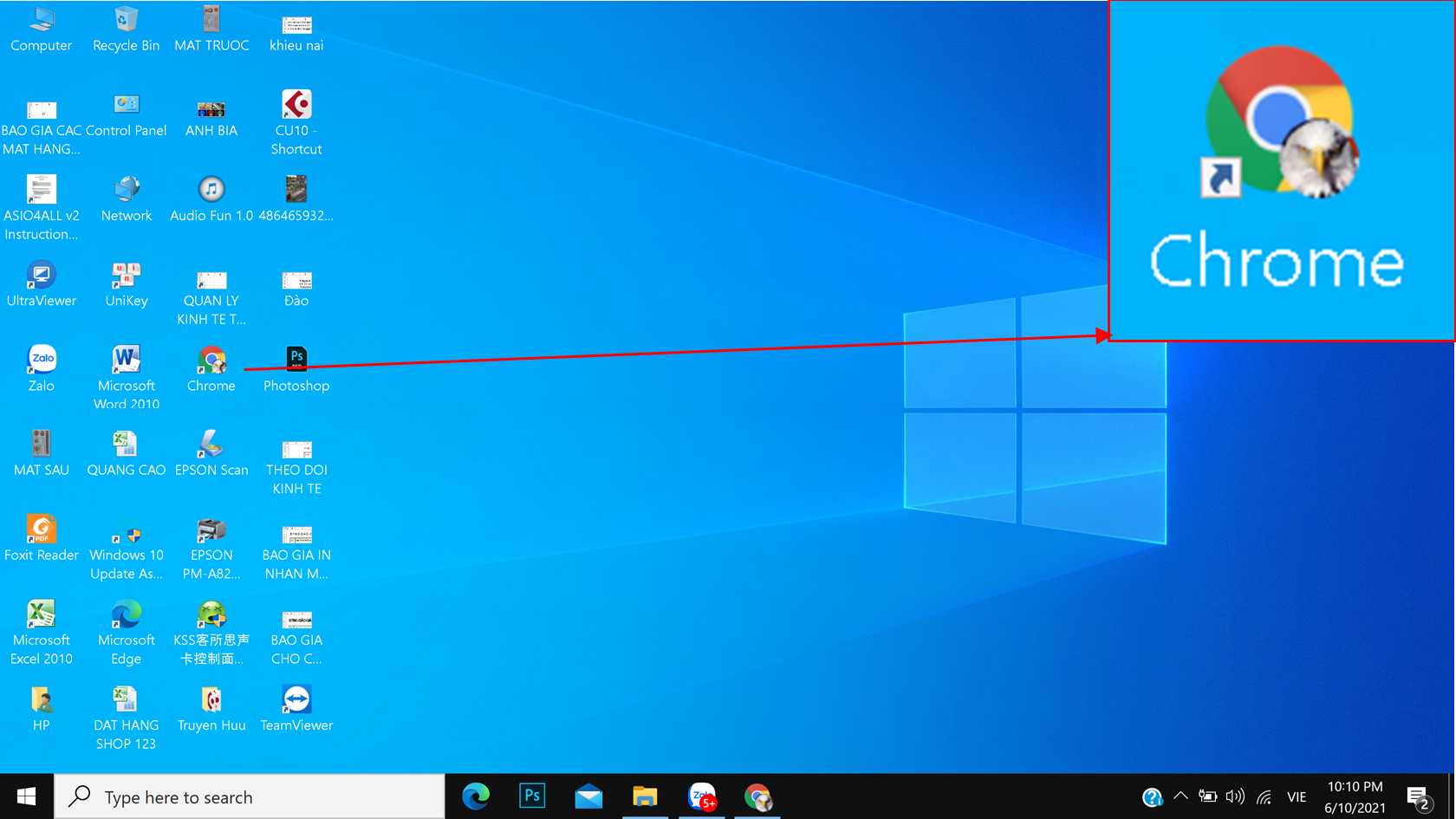Select Microsoft Word 2010 shortcut
Image resolution: width=1456 pixels, height=819 pixels.
pyautogui.click(x=127, y=378)
